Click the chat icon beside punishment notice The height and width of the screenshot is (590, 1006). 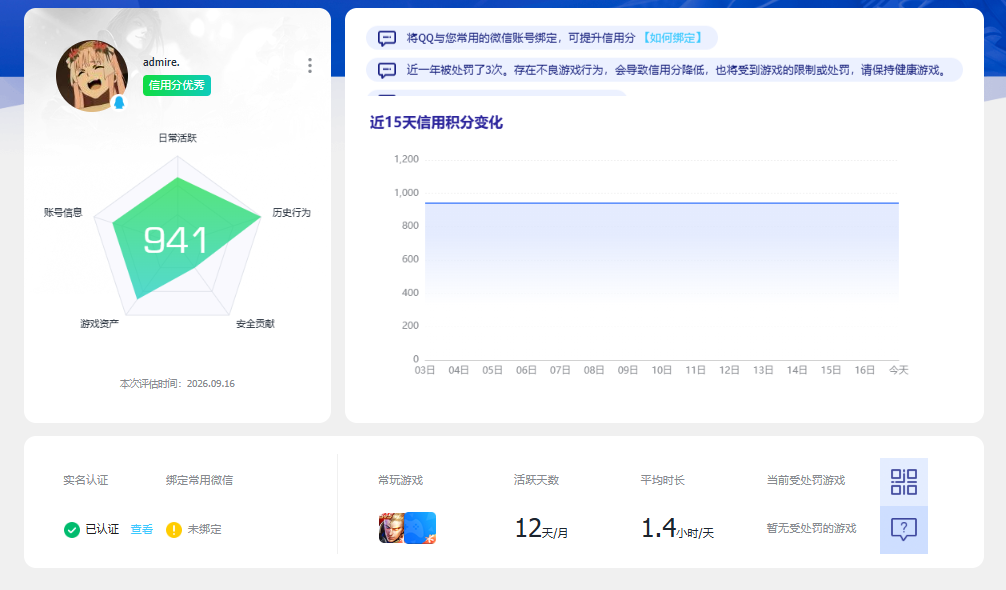pos(387,70)
